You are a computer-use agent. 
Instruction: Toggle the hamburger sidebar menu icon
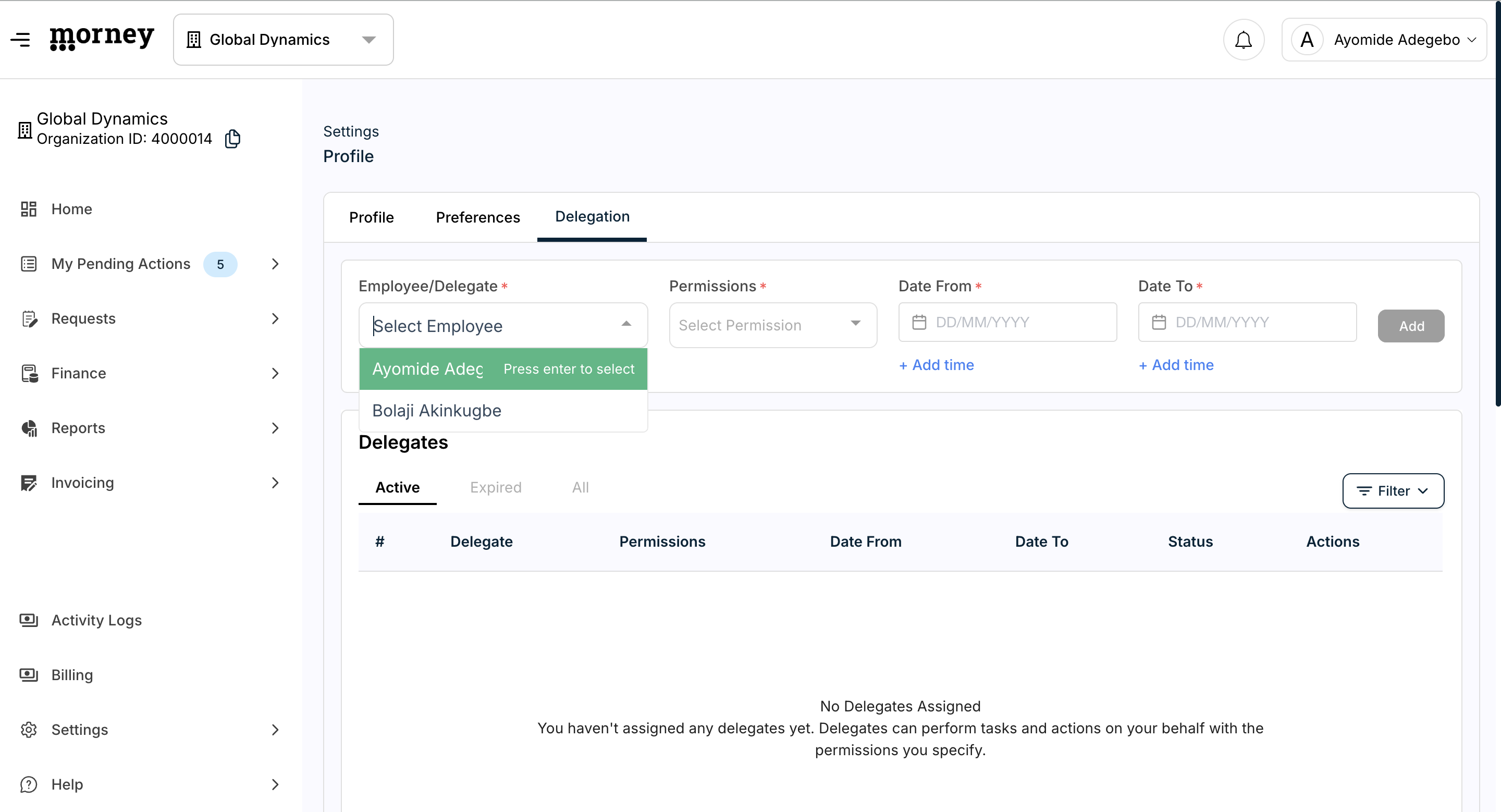20,40
